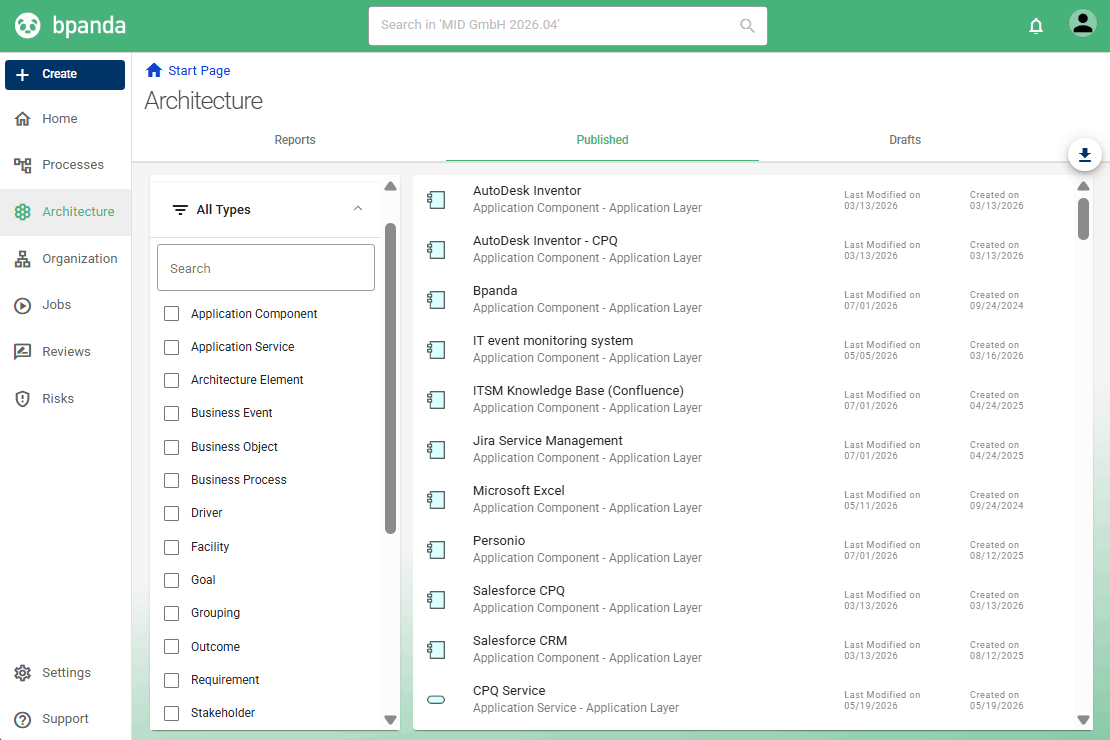Click the Home icon in sidebar
The height and width of the screenshot is (740, 1110).
[23, 119]
